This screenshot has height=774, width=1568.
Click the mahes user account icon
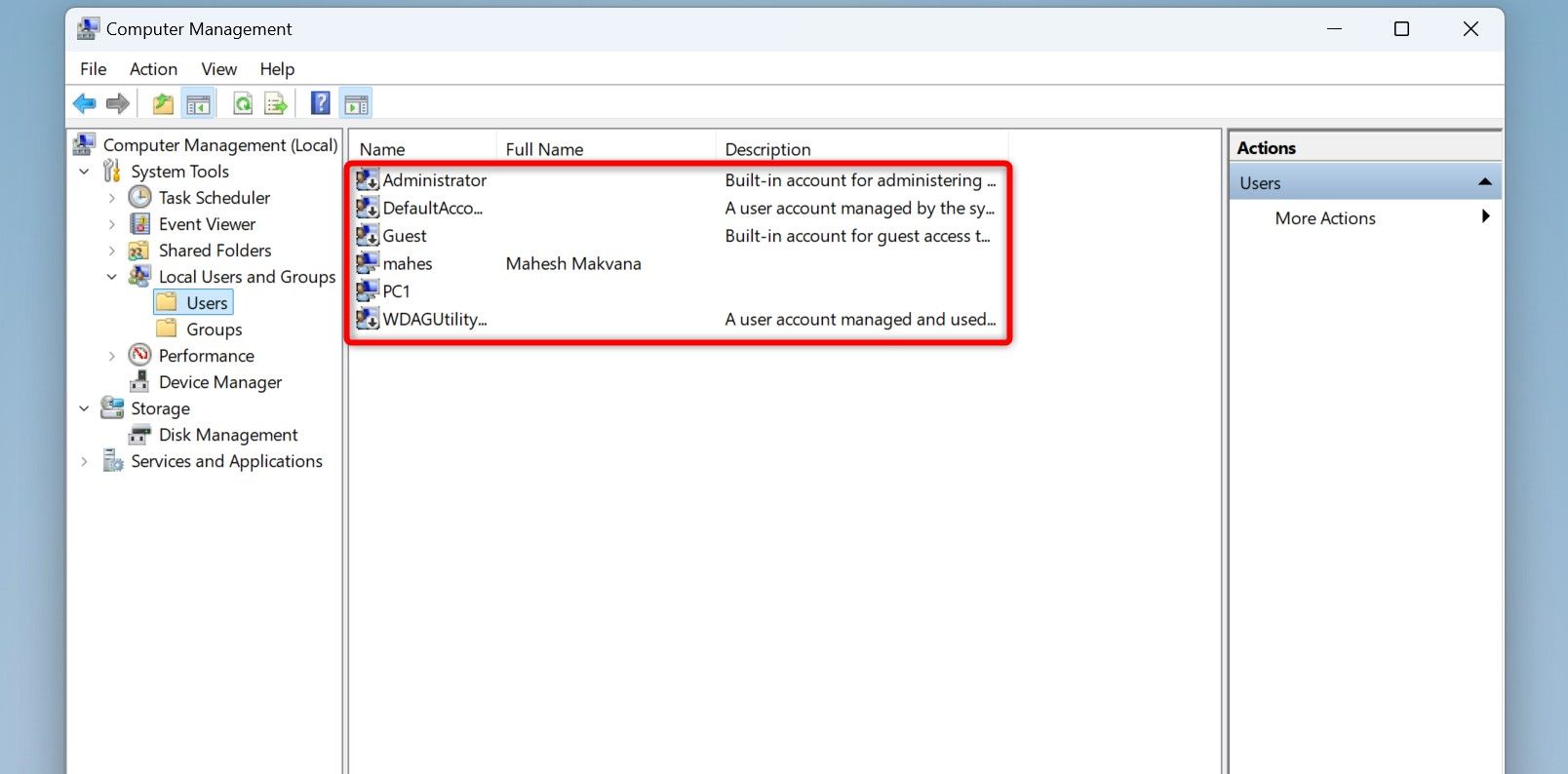tap(368, 263)
